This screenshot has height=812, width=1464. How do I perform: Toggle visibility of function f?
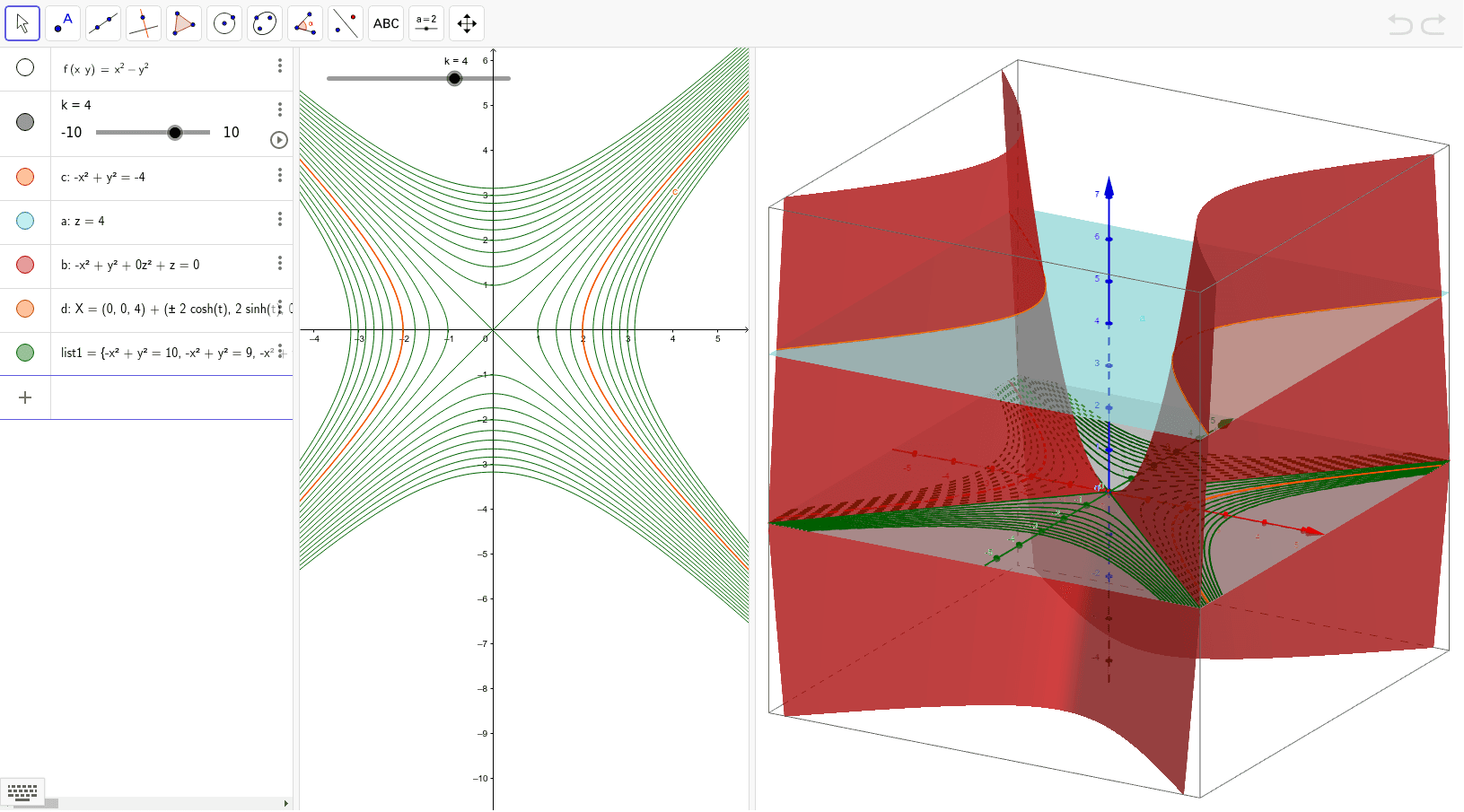(25, 66)
